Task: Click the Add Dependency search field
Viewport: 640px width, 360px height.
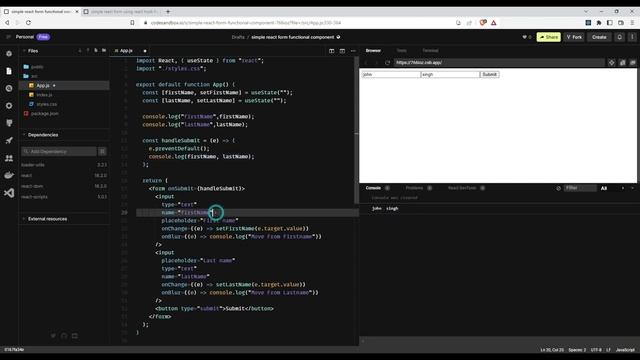Action: point(59,151)
